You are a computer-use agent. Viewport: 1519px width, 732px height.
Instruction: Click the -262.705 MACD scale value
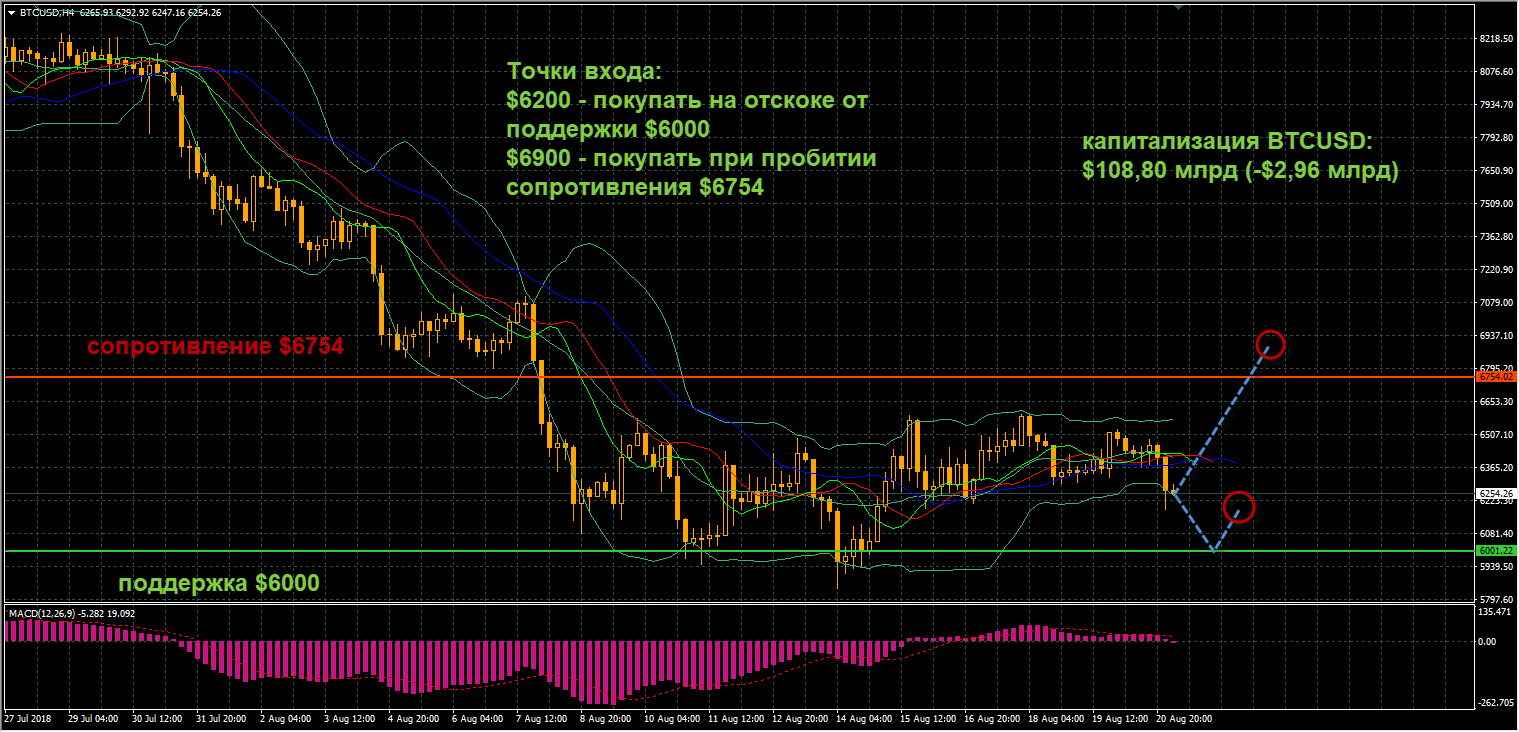1494,703
